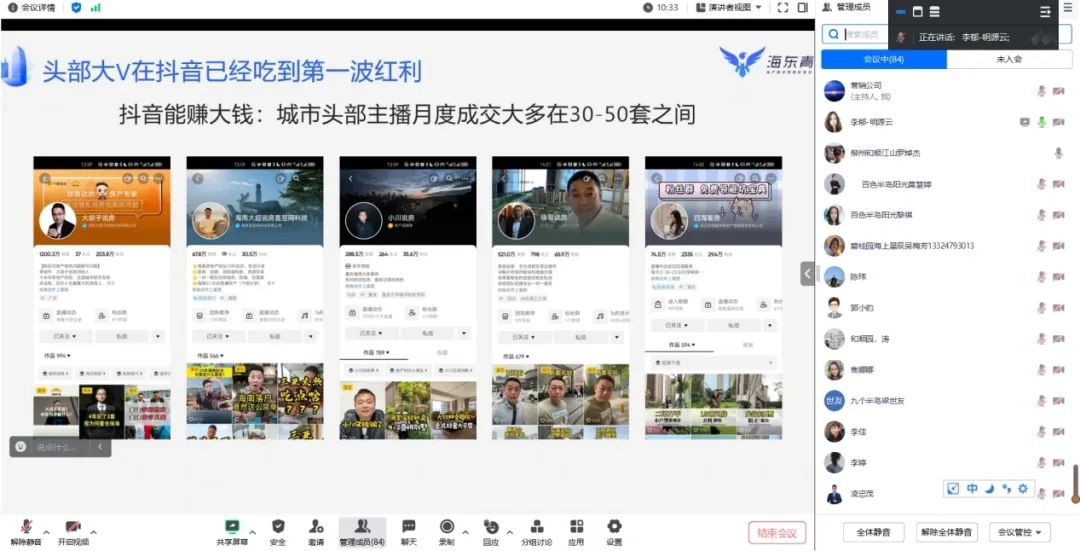Click the 解除全体静音 button
This screenshot has width=1080, height=551.
[x=948, y=532]
